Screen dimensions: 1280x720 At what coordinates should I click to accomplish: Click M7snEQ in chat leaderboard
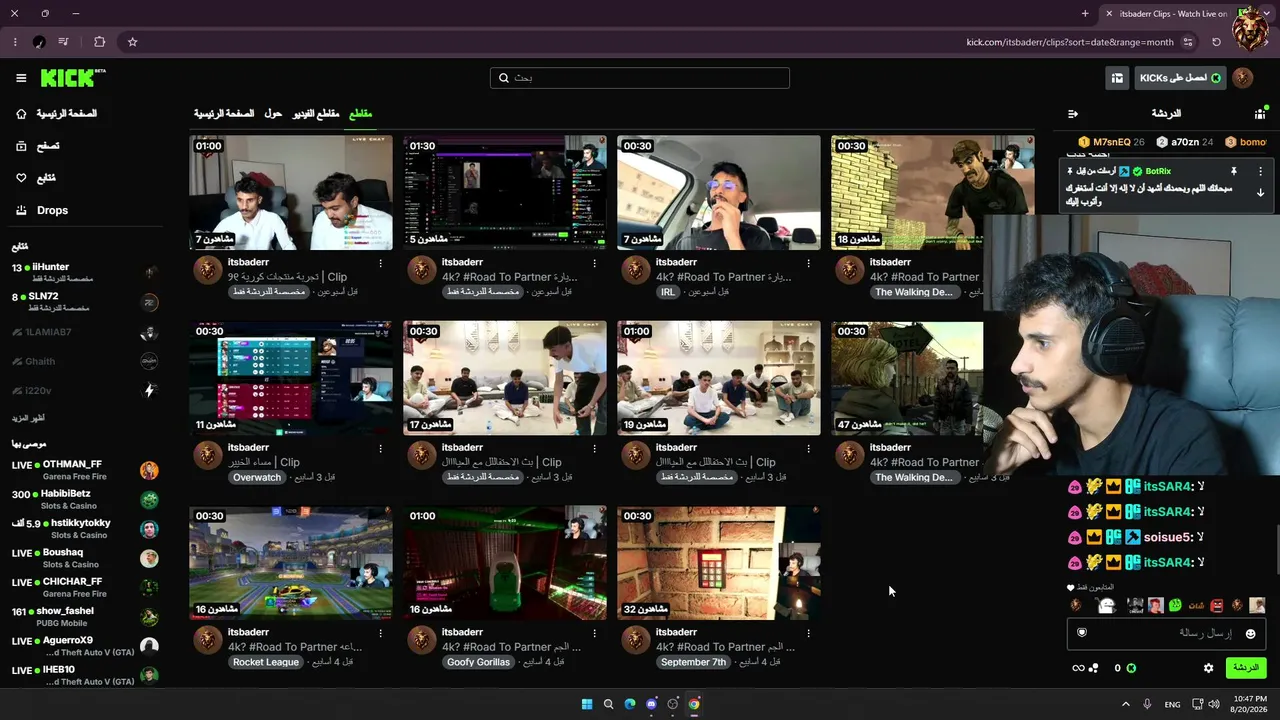(x=1112, y=142)
